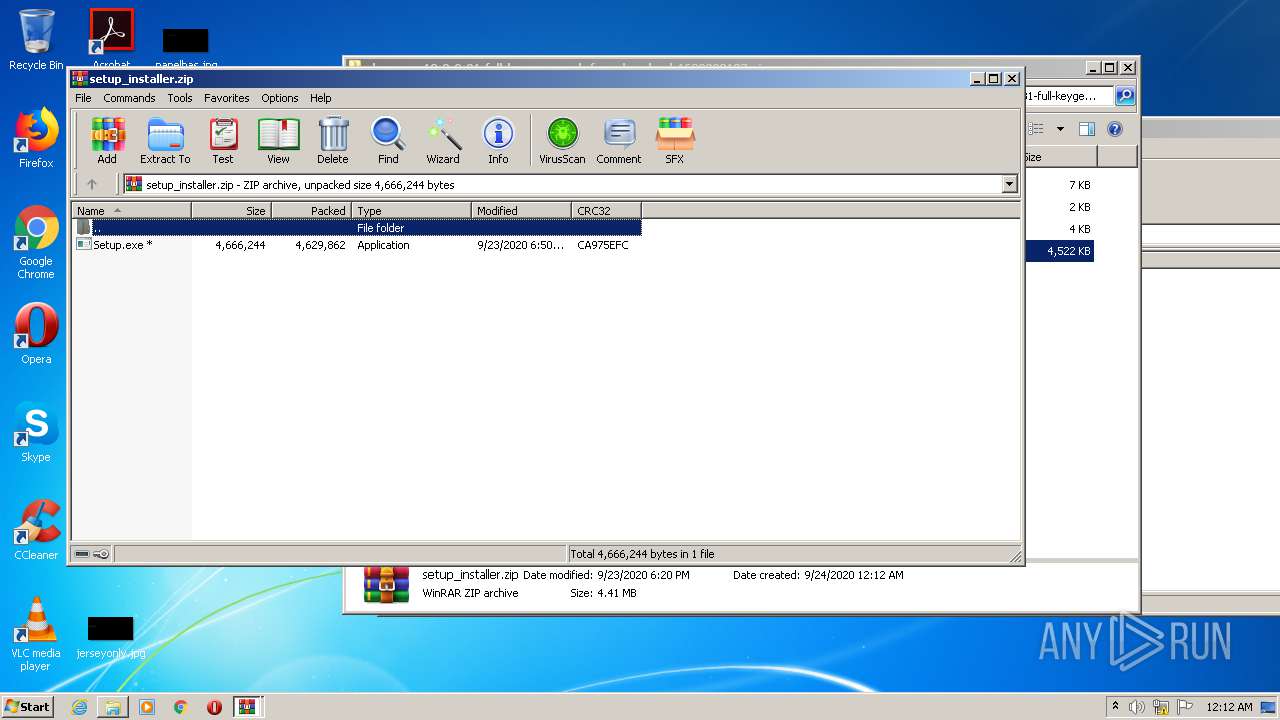Open the View file tool
Screen dimensions: 1280x720
[x=278, y=140]
